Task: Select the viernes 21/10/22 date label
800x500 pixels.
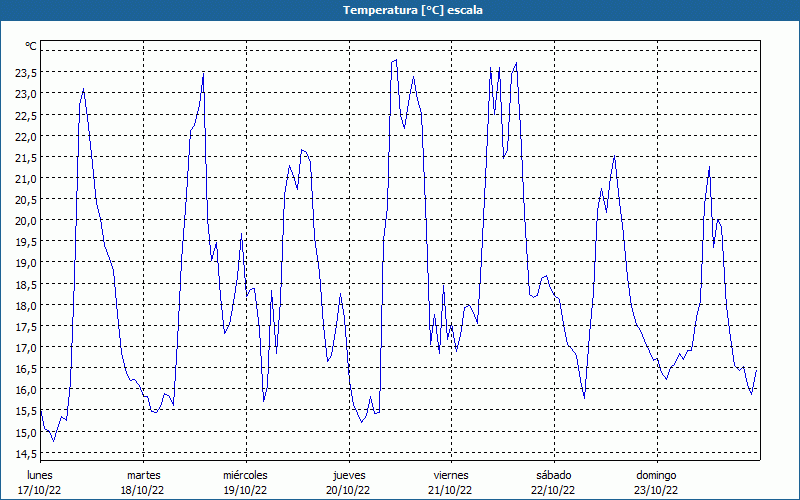Action: point(451,483)
